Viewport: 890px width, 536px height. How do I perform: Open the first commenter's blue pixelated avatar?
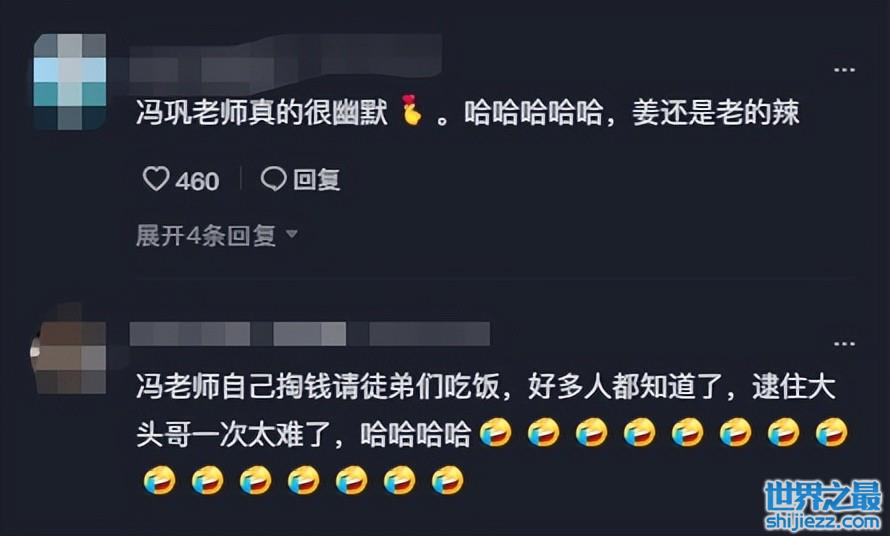pos(70,82)
